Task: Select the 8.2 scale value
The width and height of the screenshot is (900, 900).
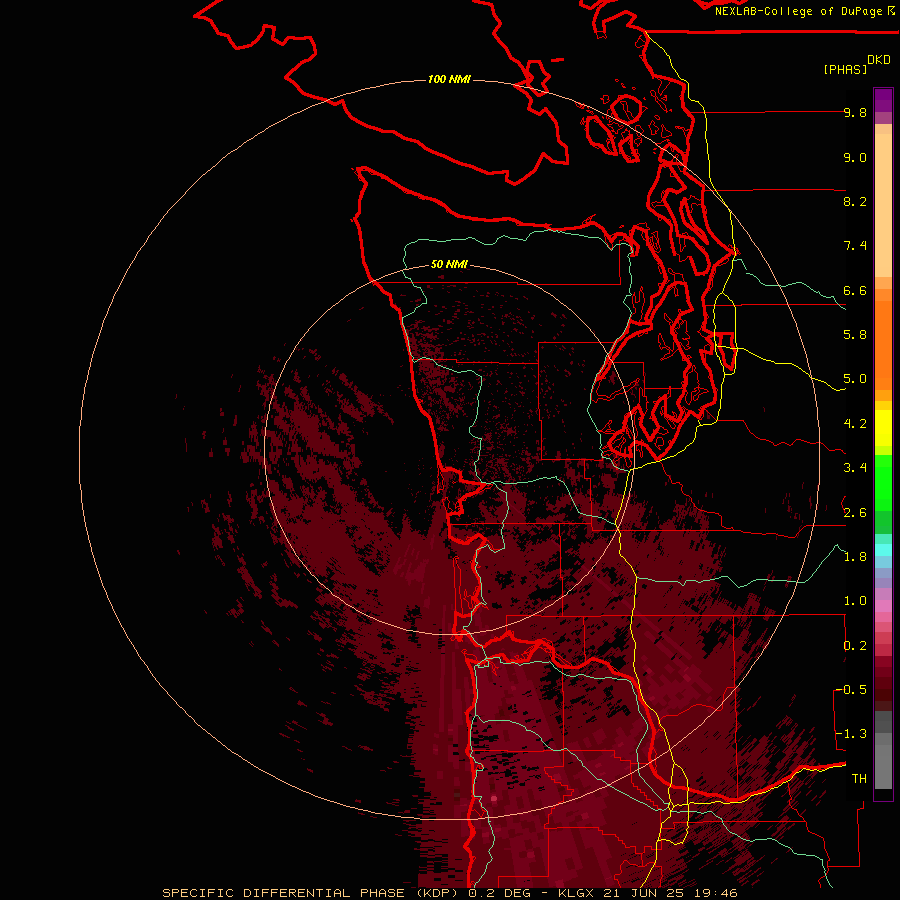Action: pos(855,201)
